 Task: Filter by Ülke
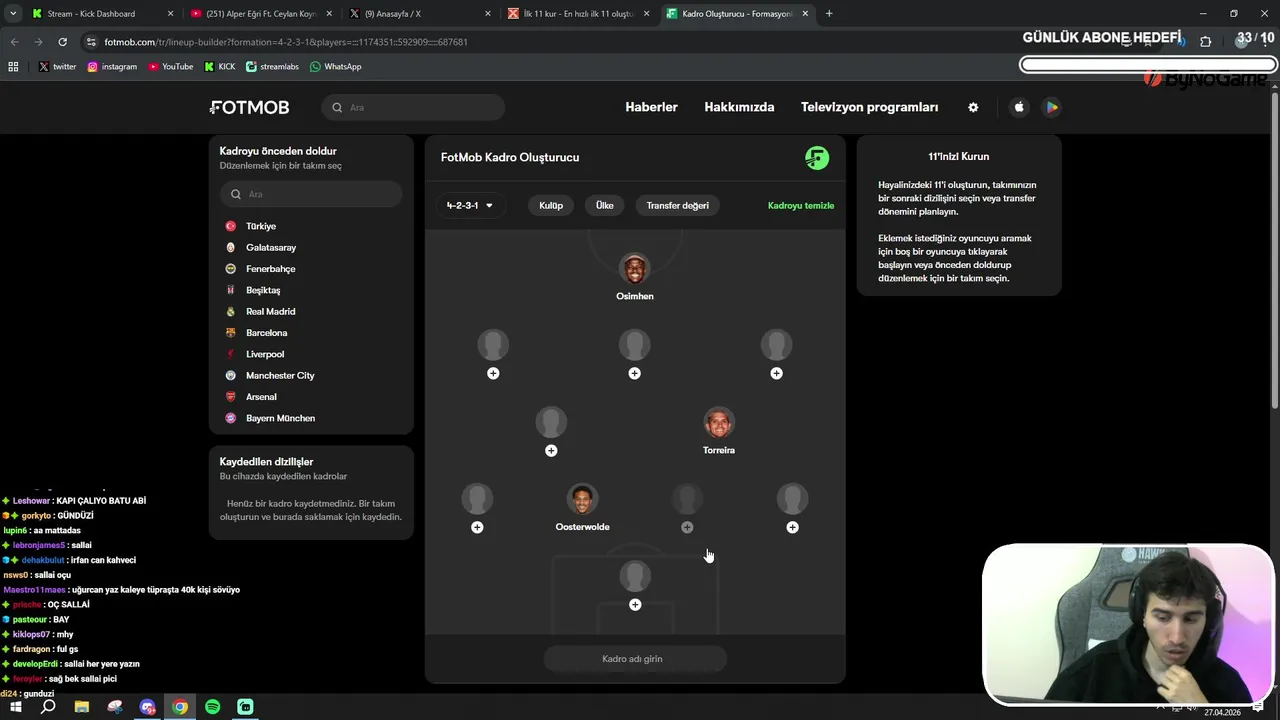(605, 205)
